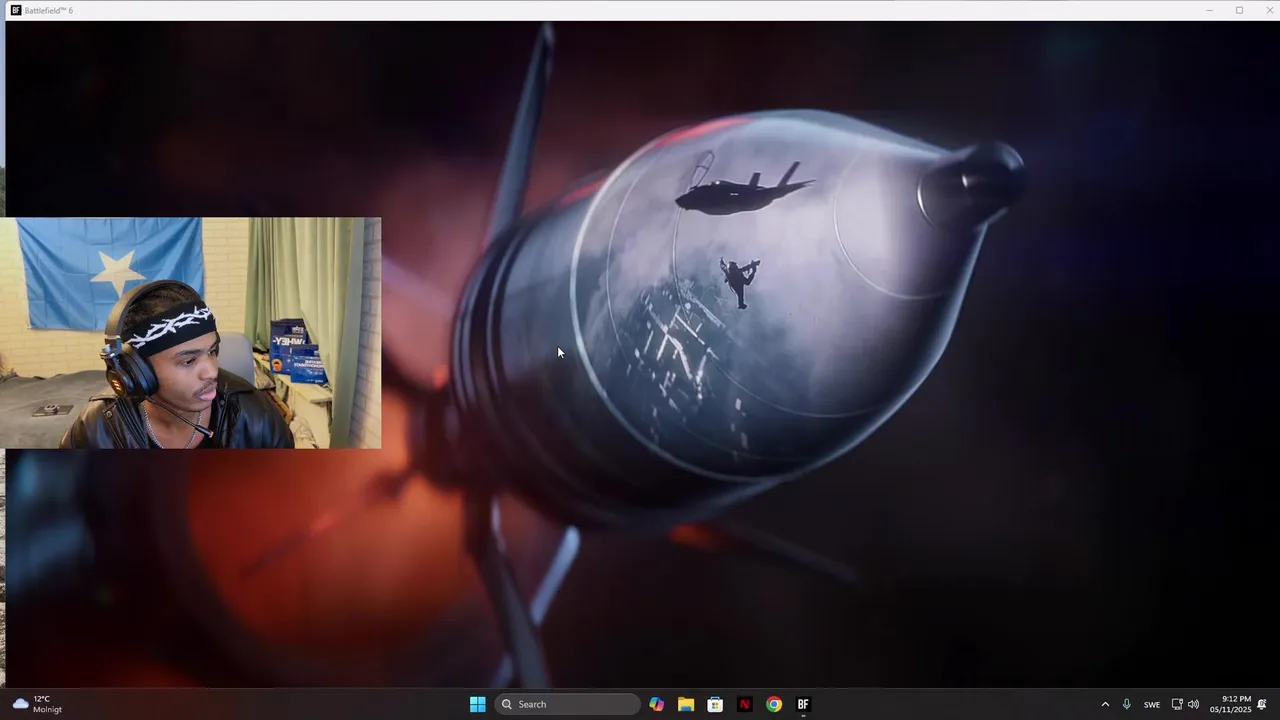Open the Windows Start menu
The image size is (1280, 720).
477,704
